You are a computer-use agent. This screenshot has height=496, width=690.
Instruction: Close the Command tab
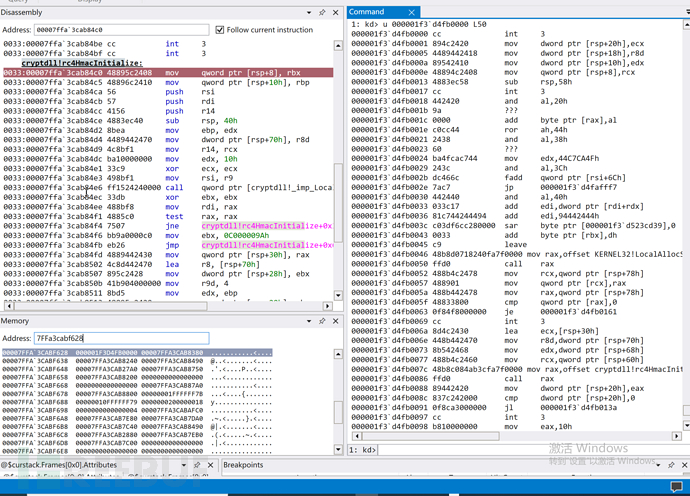click(411, 12)
